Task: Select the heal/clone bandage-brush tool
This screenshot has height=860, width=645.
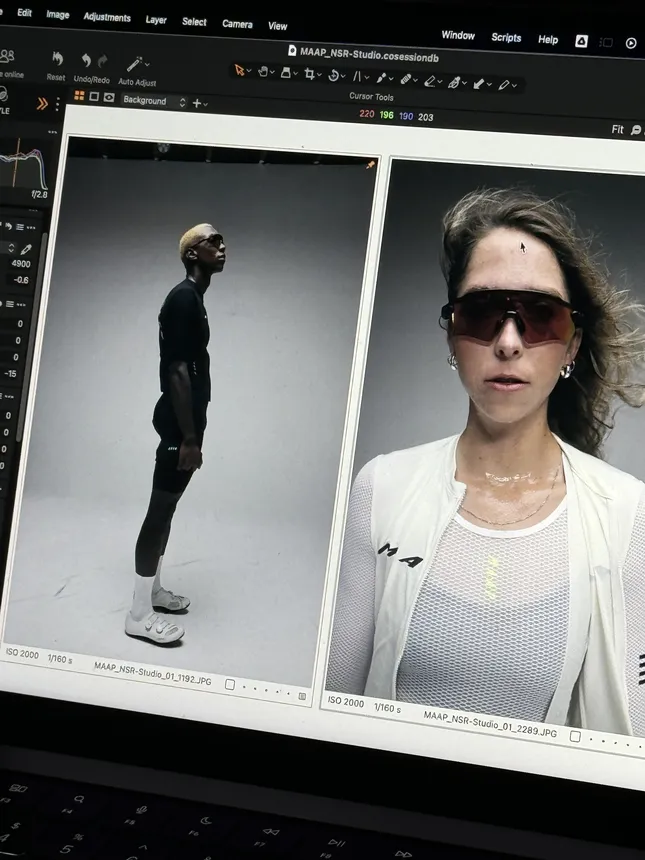Action: [x=405, y=79]
